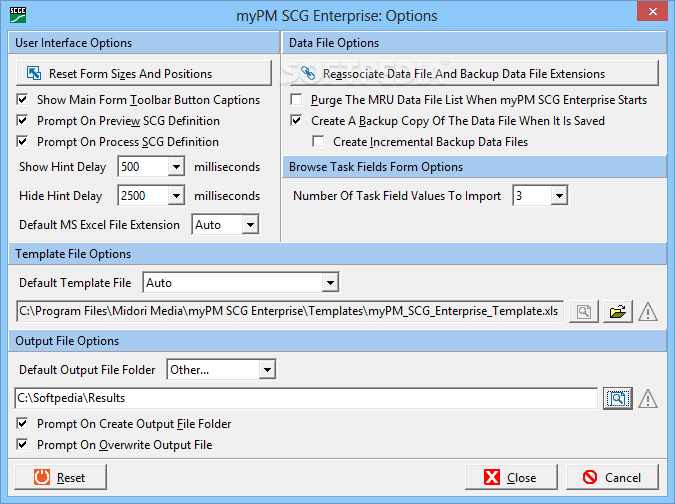Click the SCGE application icon in title bar
The height and width of the screenshot is (504, 675).
click(18, 15)
